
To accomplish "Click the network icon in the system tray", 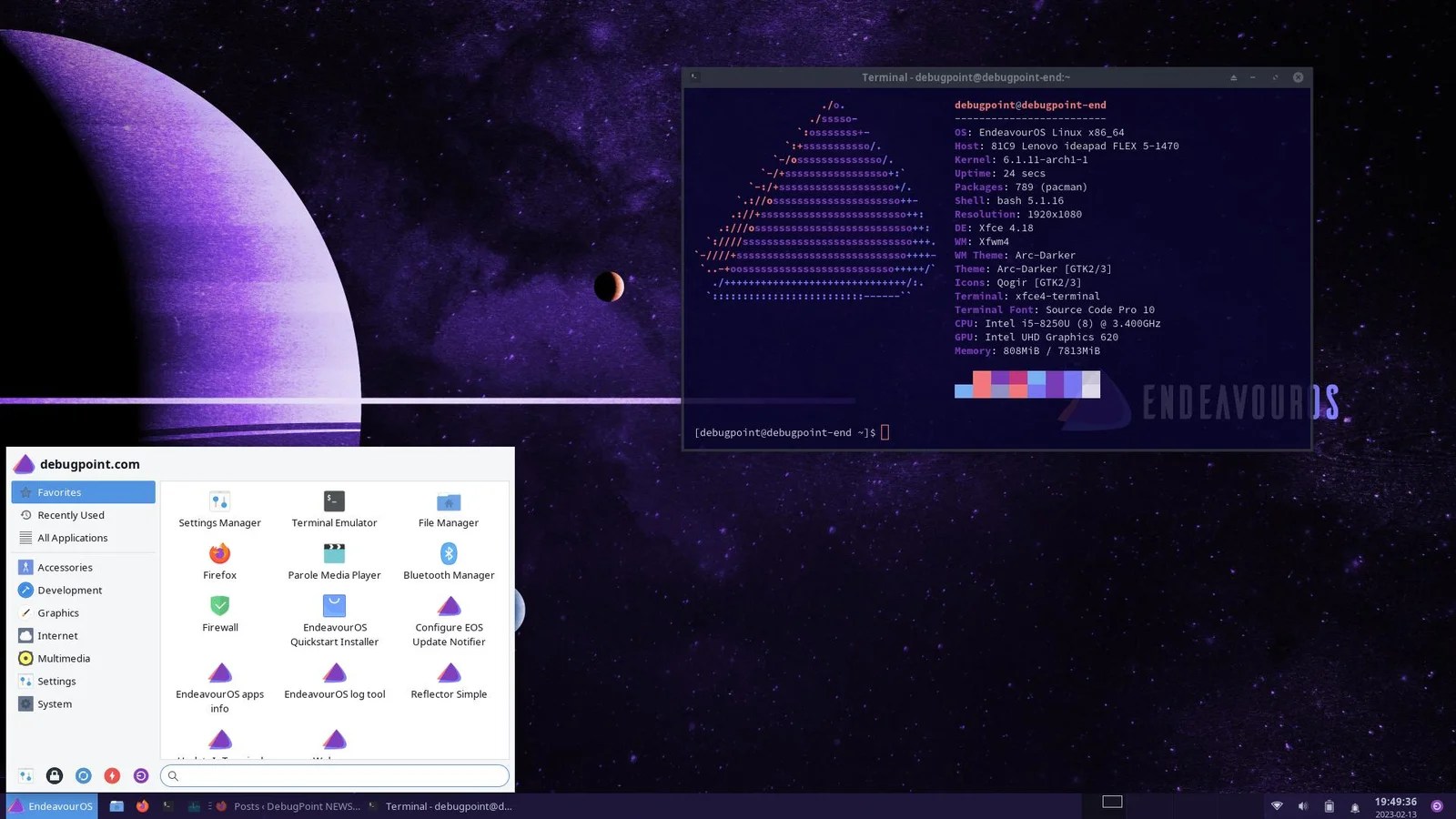I will 1277,806.
